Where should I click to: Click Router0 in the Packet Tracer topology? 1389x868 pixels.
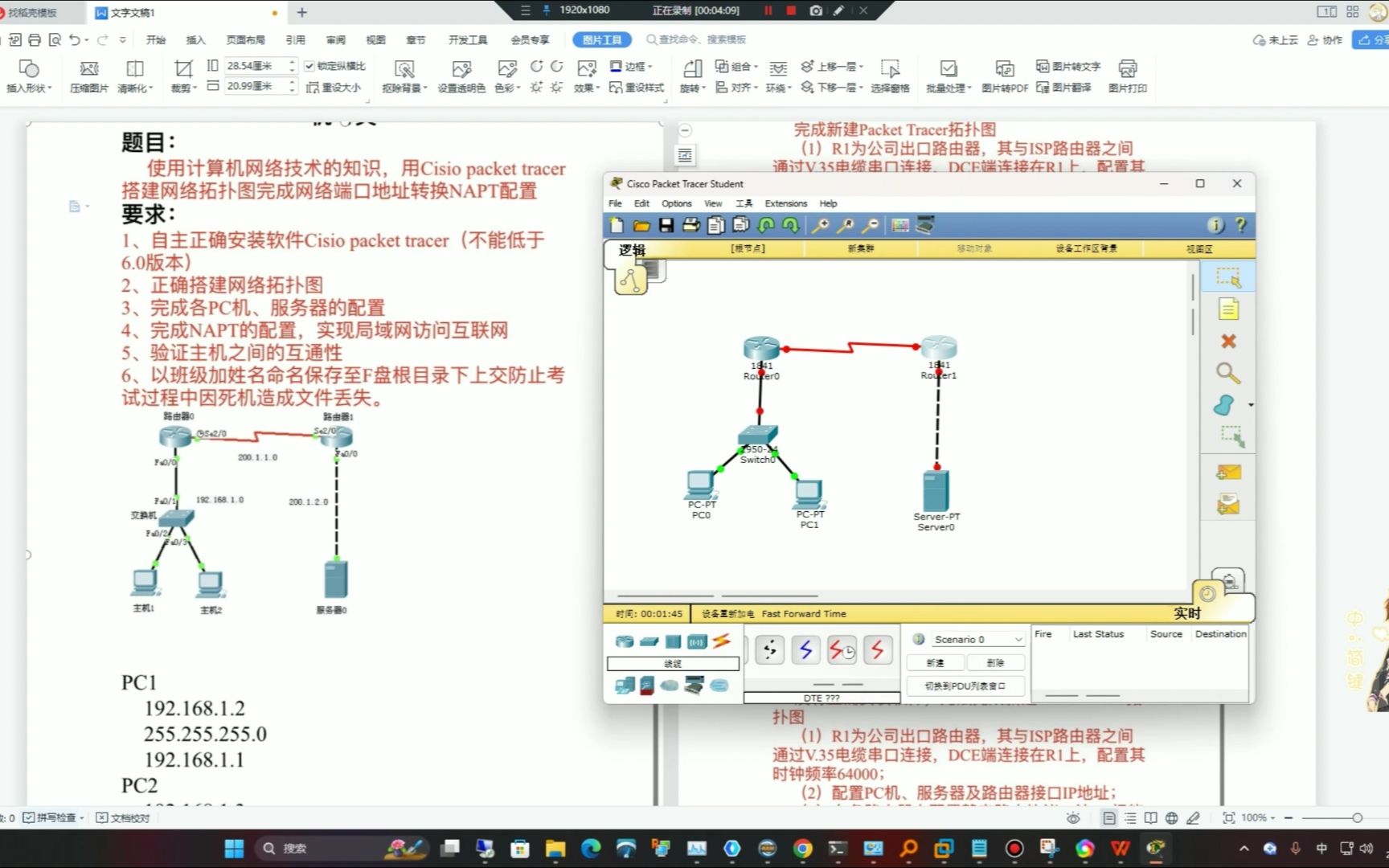761,348
